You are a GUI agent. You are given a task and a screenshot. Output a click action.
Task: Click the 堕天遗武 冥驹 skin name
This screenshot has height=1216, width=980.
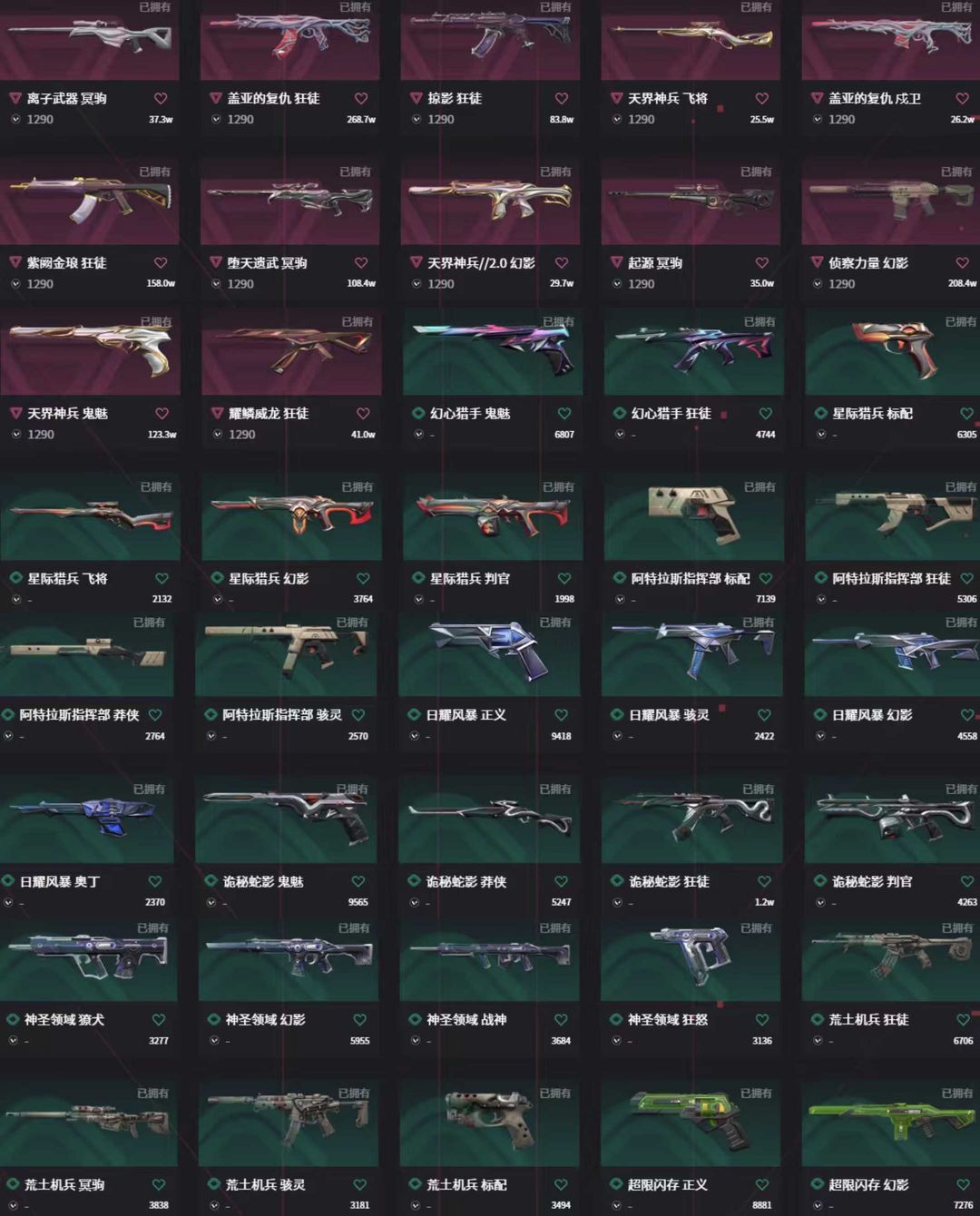(x=267, y=263)
